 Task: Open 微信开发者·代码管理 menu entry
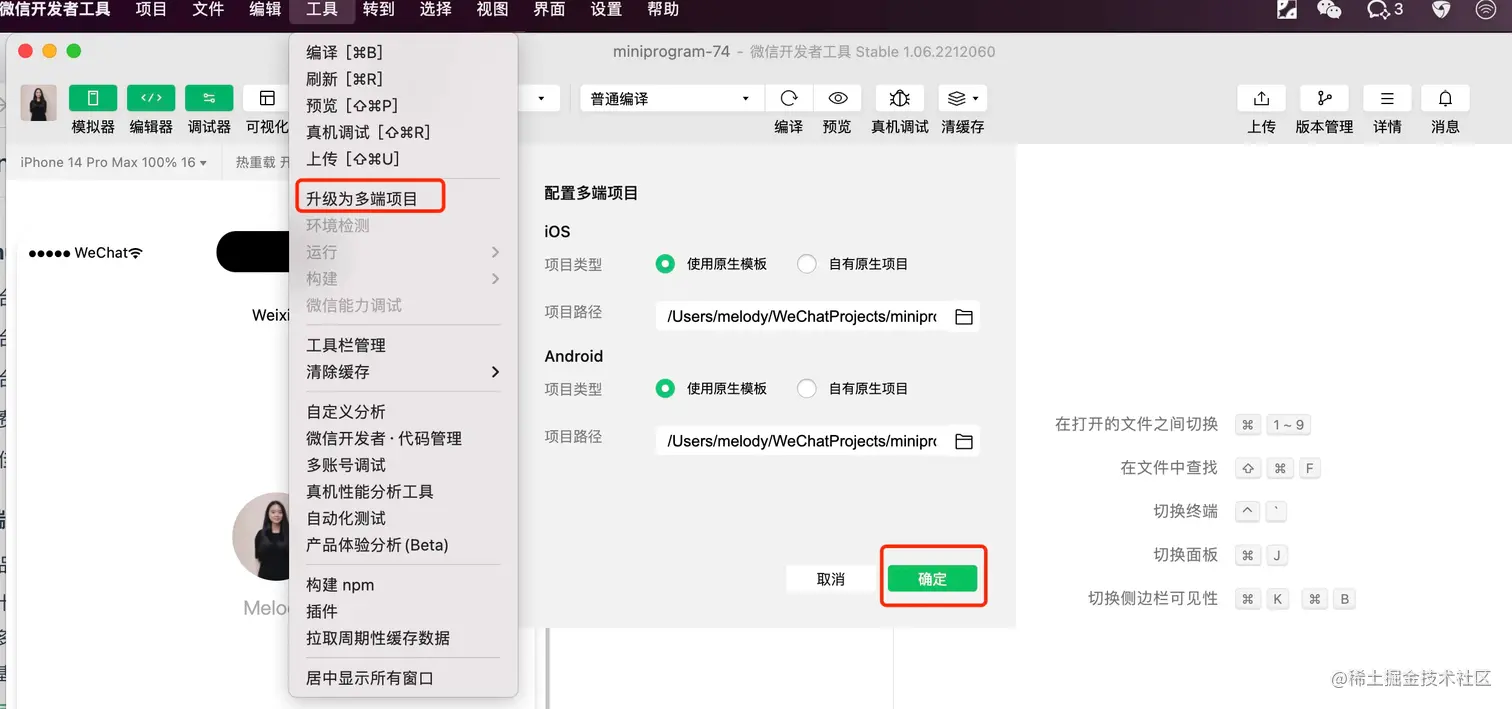[403, 438]
